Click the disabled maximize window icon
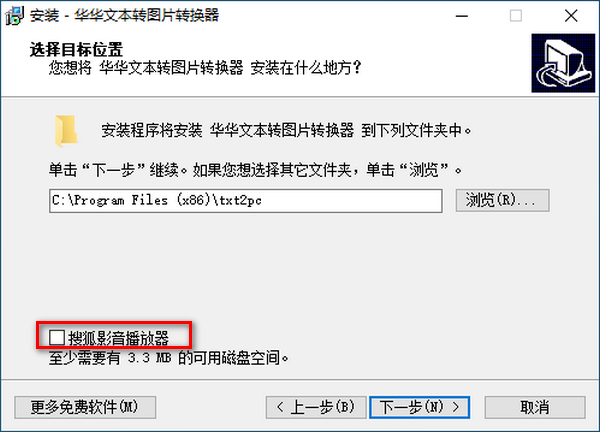Viewport: 600px width, 432px height. coord(515,16)
